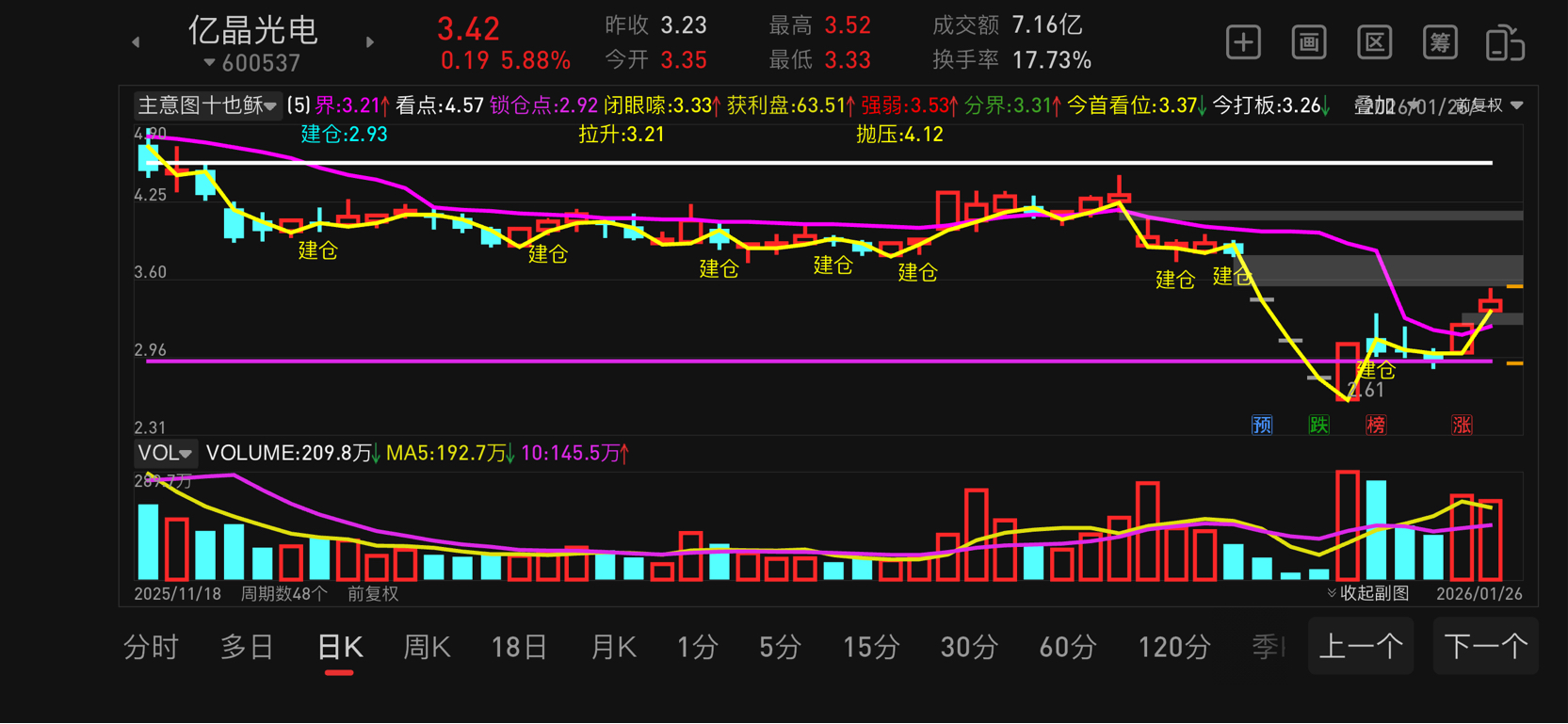
Task: Tap the 2.61 low price label
Action: pyautogui.click(x=1366, y=390)
